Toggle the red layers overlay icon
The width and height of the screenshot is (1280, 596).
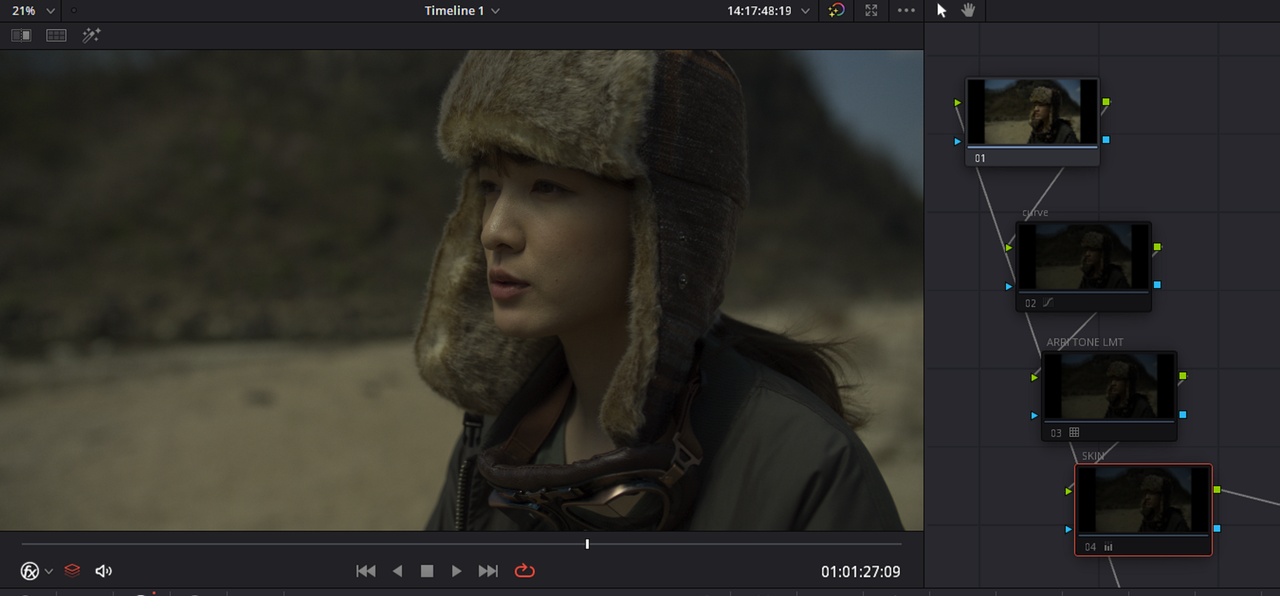tap(72, 571)
